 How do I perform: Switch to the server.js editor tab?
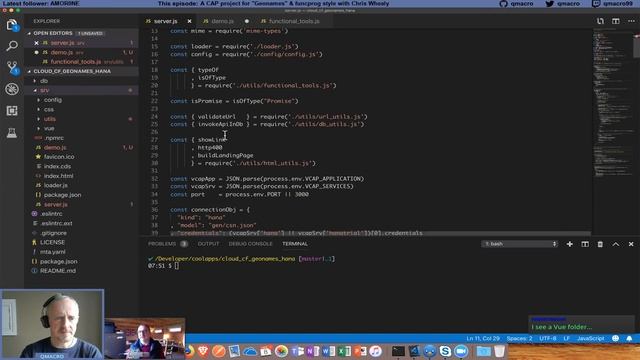point(166,21)
